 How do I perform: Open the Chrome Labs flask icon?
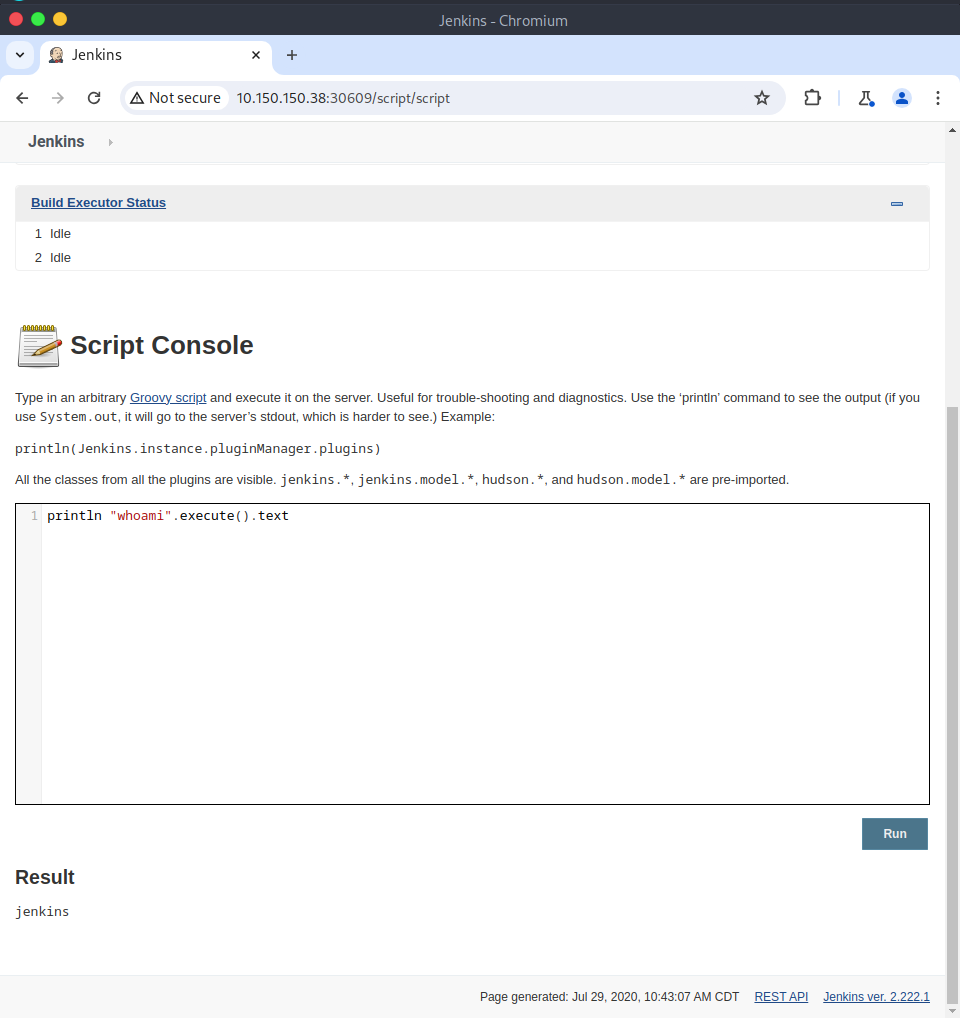tap(865, 98)
